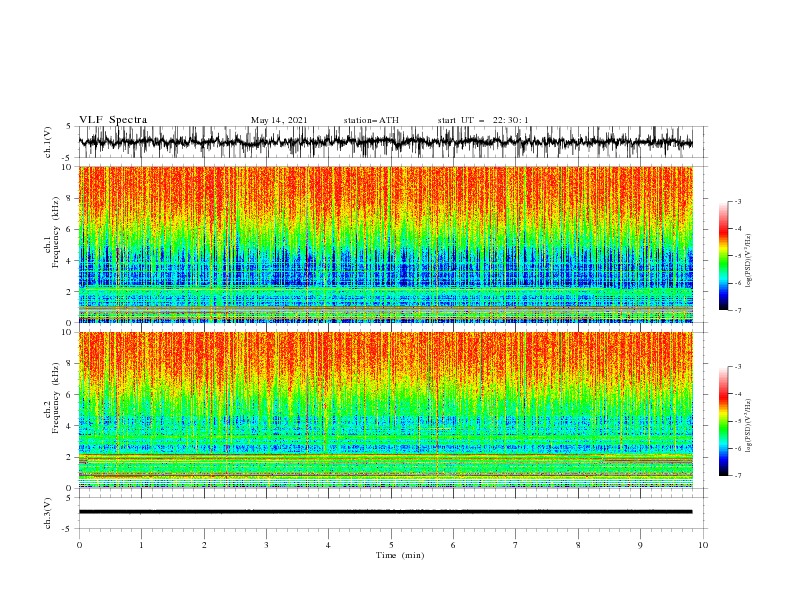Click the ch.1 "Frequency (kHz)" axis label

tap(55, 232)
